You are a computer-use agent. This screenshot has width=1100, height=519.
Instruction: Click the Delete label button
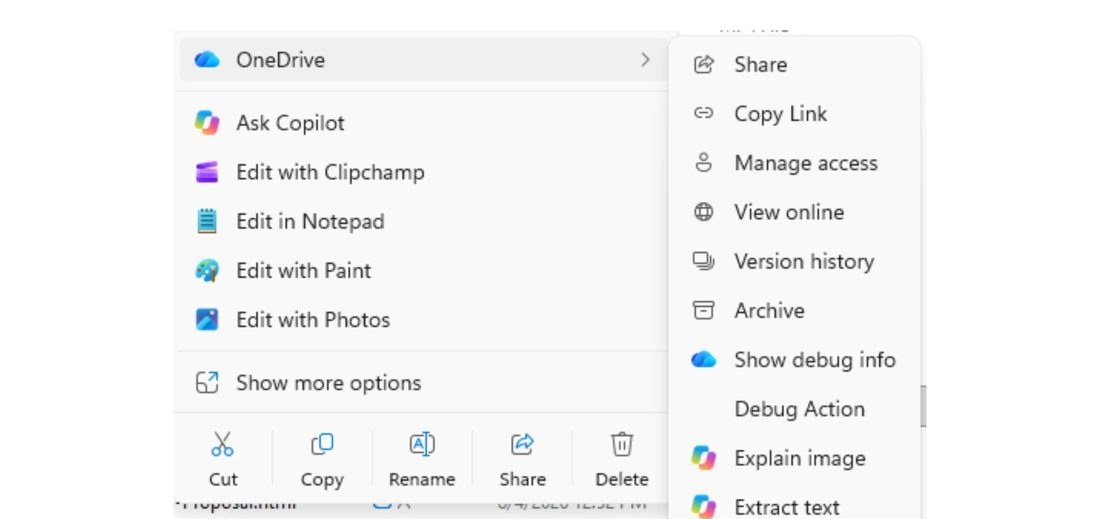pyautogui.click(x=622, y=480)
